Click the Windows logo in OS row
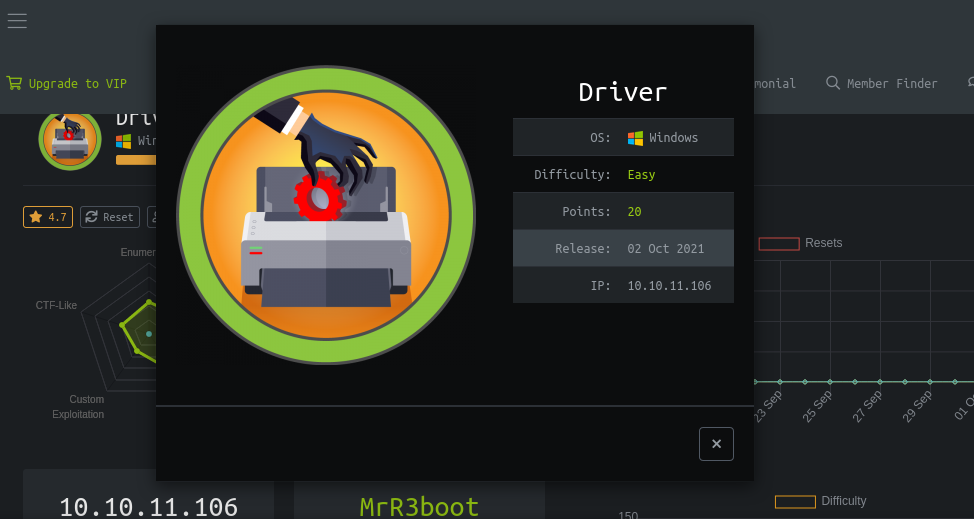The width and height of the screenshot is (974, 519). 635,138
